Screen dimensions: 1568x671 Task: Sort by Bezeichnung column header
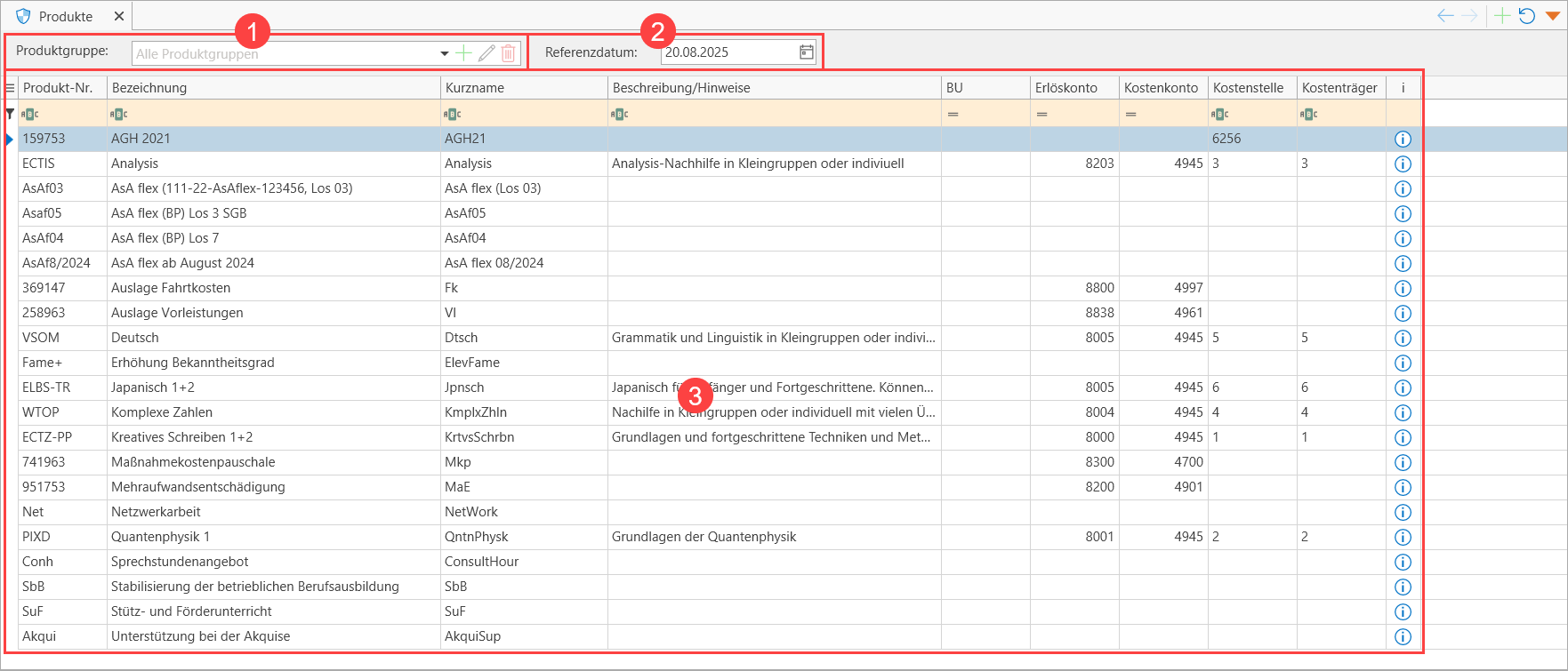click(274, 88)
